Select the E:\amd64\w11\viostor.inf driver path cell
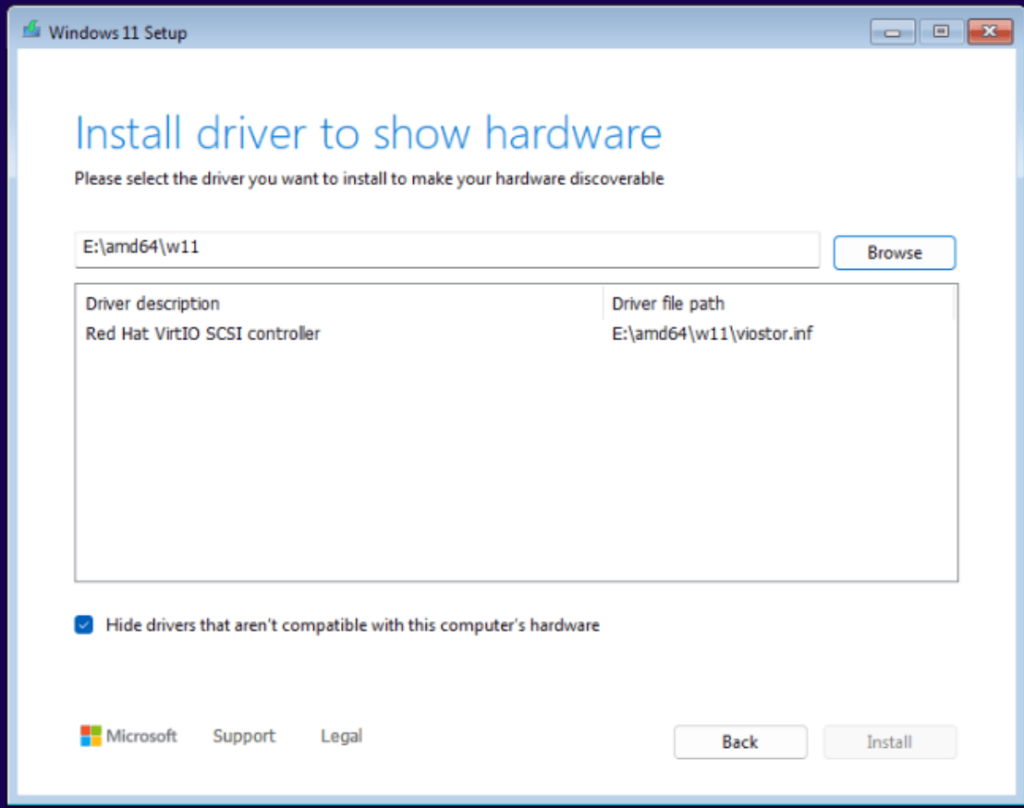Viewport: 1024px width, 808px height. 712,334
